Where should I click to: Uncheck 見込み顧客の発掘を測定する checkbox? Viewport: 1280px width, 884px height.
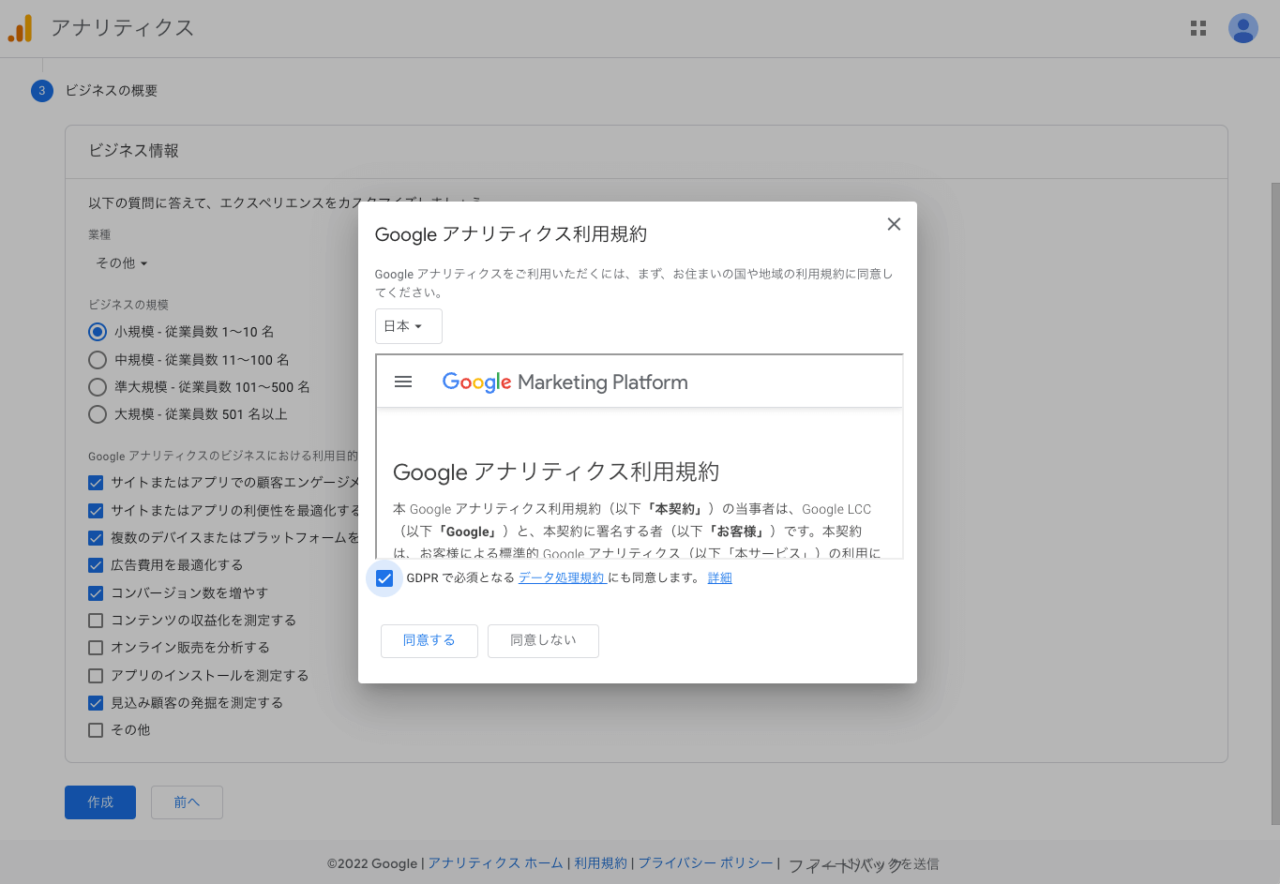click(96, 703)
